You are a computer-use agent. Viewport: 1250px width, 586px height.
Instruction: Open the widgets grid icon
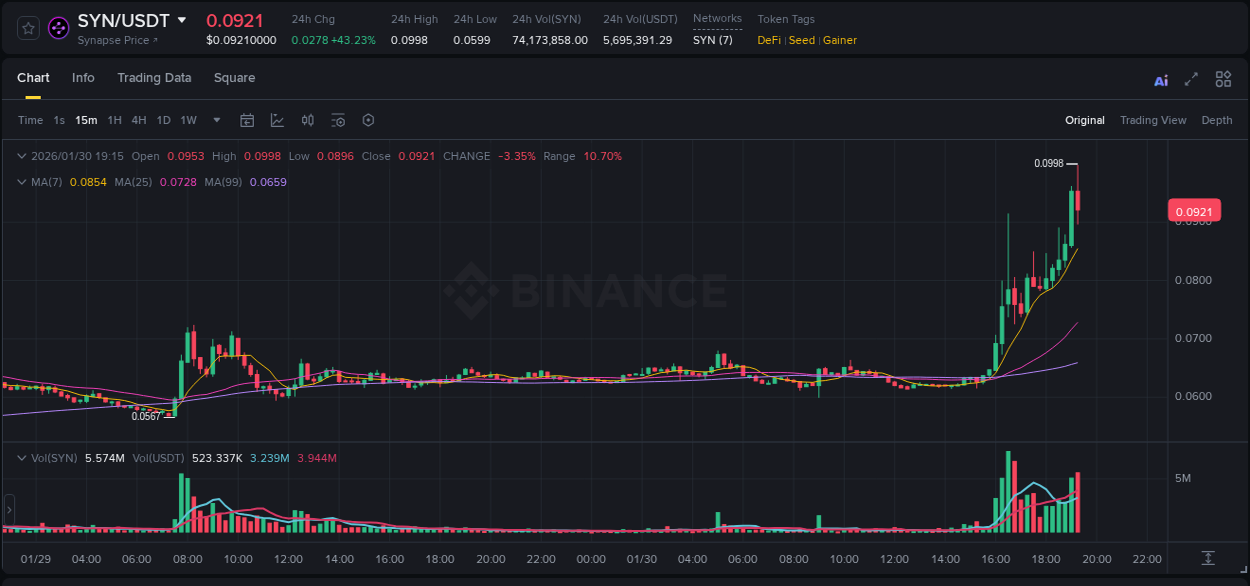[1223, 79]
